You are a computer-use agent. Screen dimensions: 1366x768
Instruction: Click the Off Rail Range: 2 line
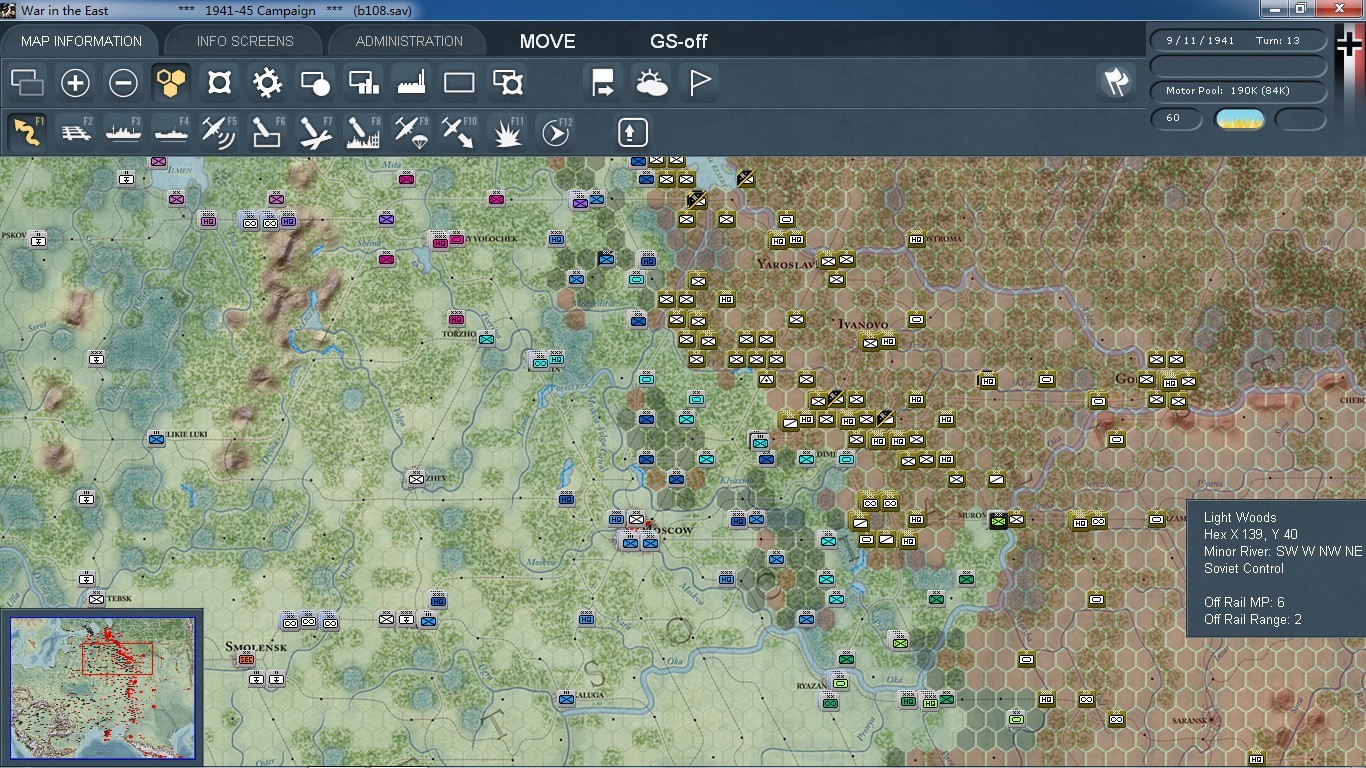1253,619
